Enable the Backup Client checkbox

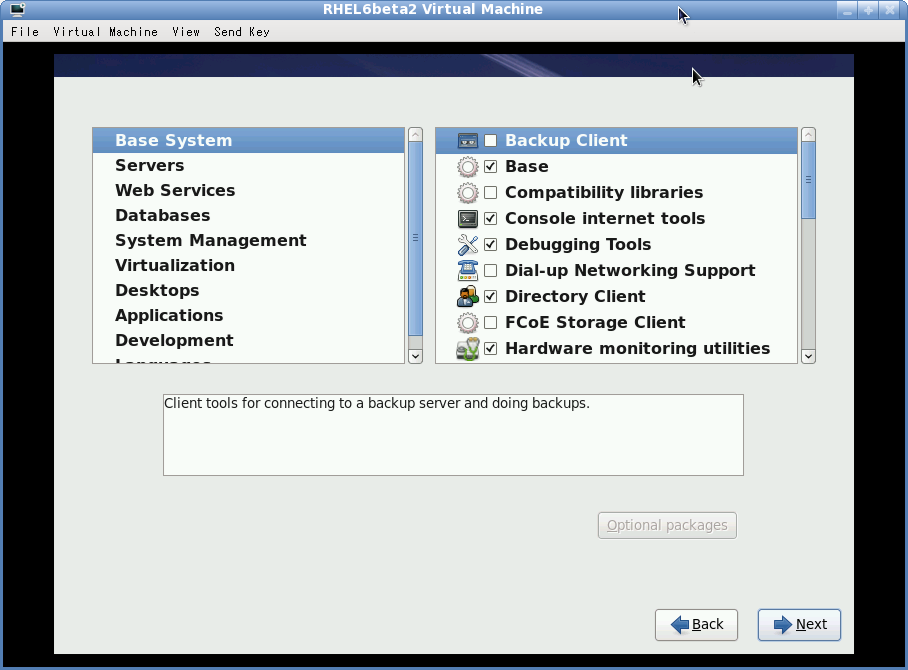tap(490, 141)
